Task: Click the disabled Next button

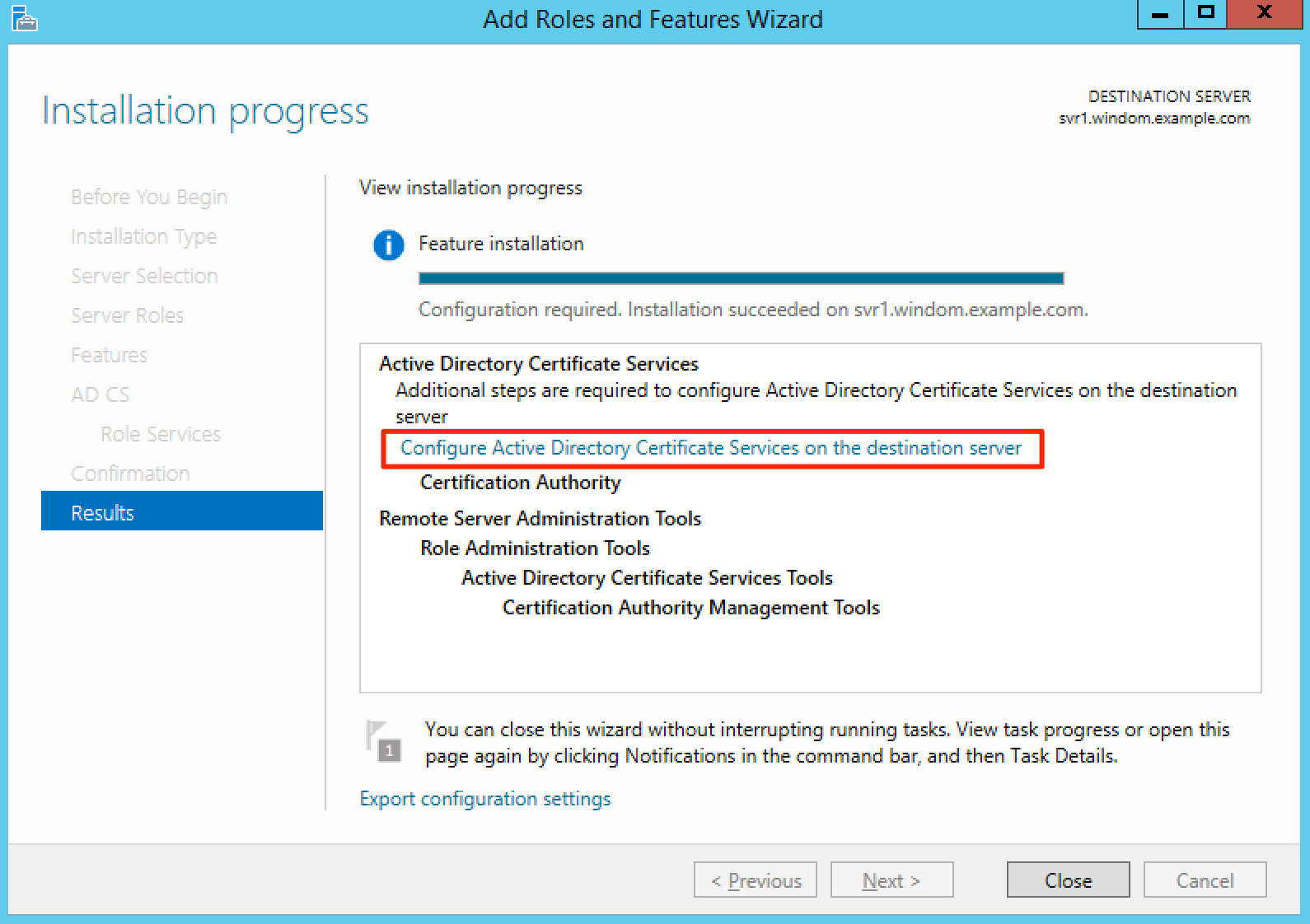Action: click(891, 880)
